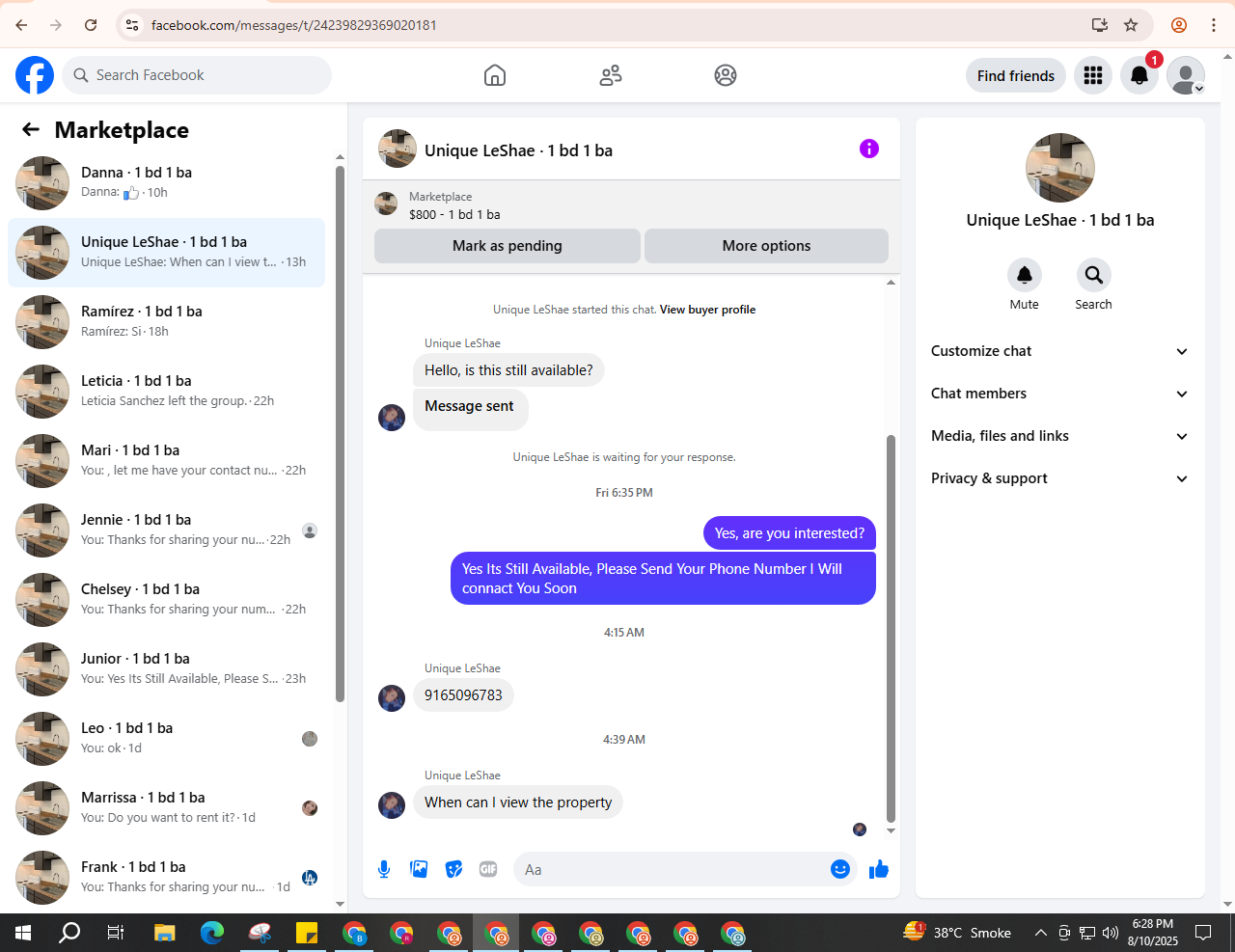Open the Friends icon in top navigation

611,75
